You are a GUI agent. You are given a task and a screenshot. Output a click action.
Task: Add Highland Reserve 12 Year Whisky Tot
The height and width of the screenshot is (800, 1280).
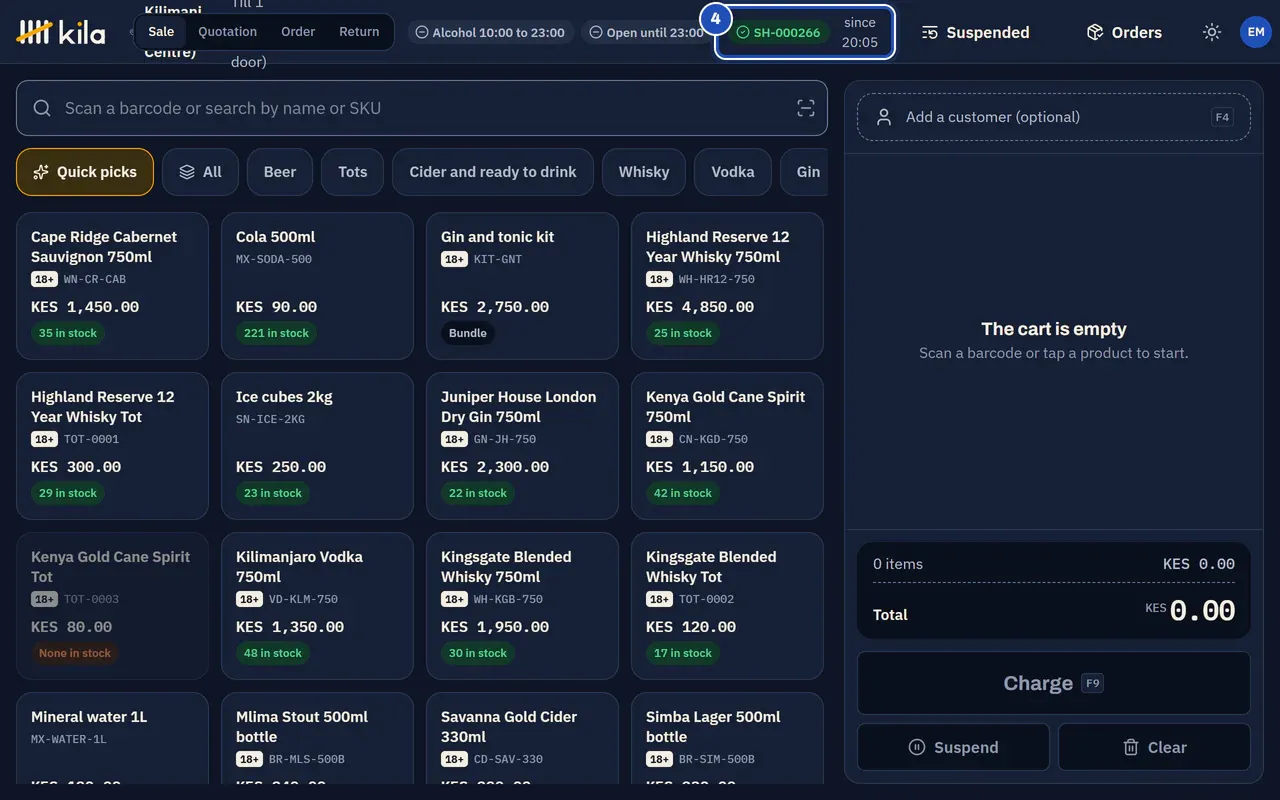click(x=112, y=446)
